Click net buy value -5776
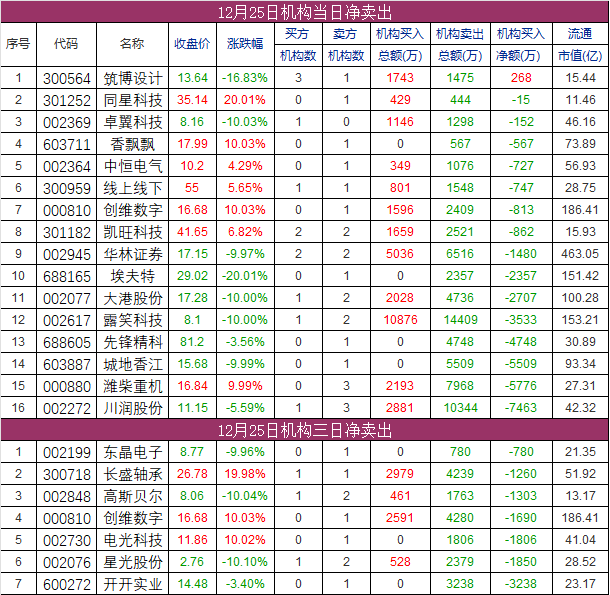The height and width of the screenshot is (595, 610). pyautogui.click(x=521, y=386)
